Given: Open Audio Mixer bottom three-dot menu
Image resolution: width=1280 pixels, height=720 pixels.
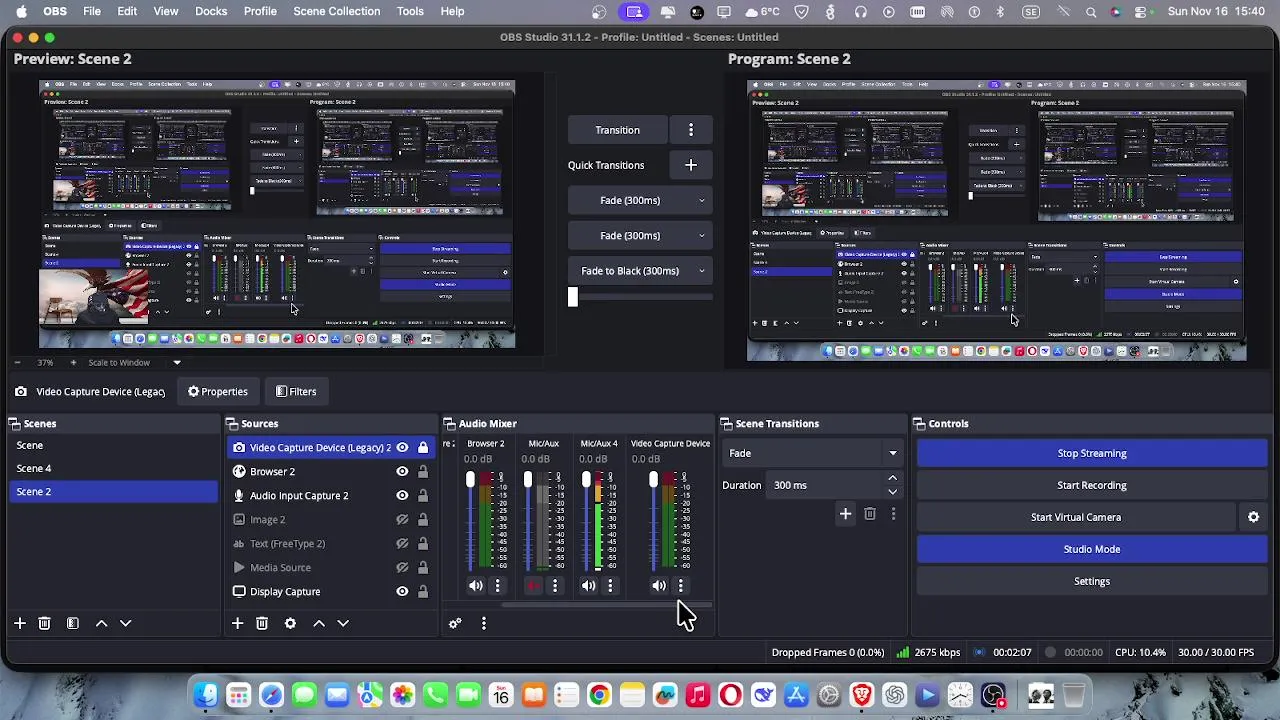Looking at the screenshot, I should [483, 623].
